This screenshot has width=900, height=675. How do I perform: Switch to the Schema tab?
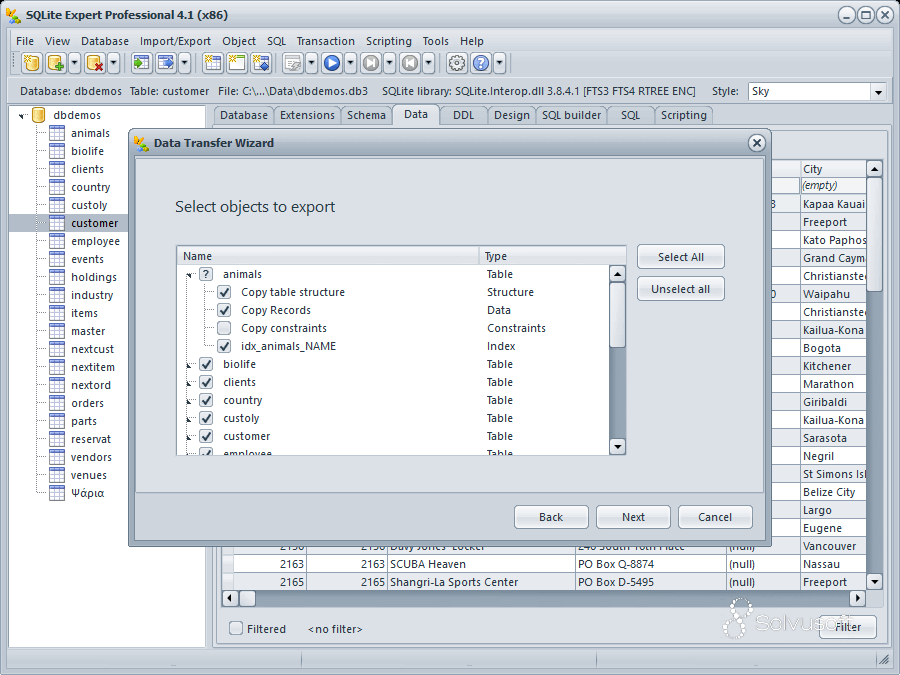click(x=366, y=115)
